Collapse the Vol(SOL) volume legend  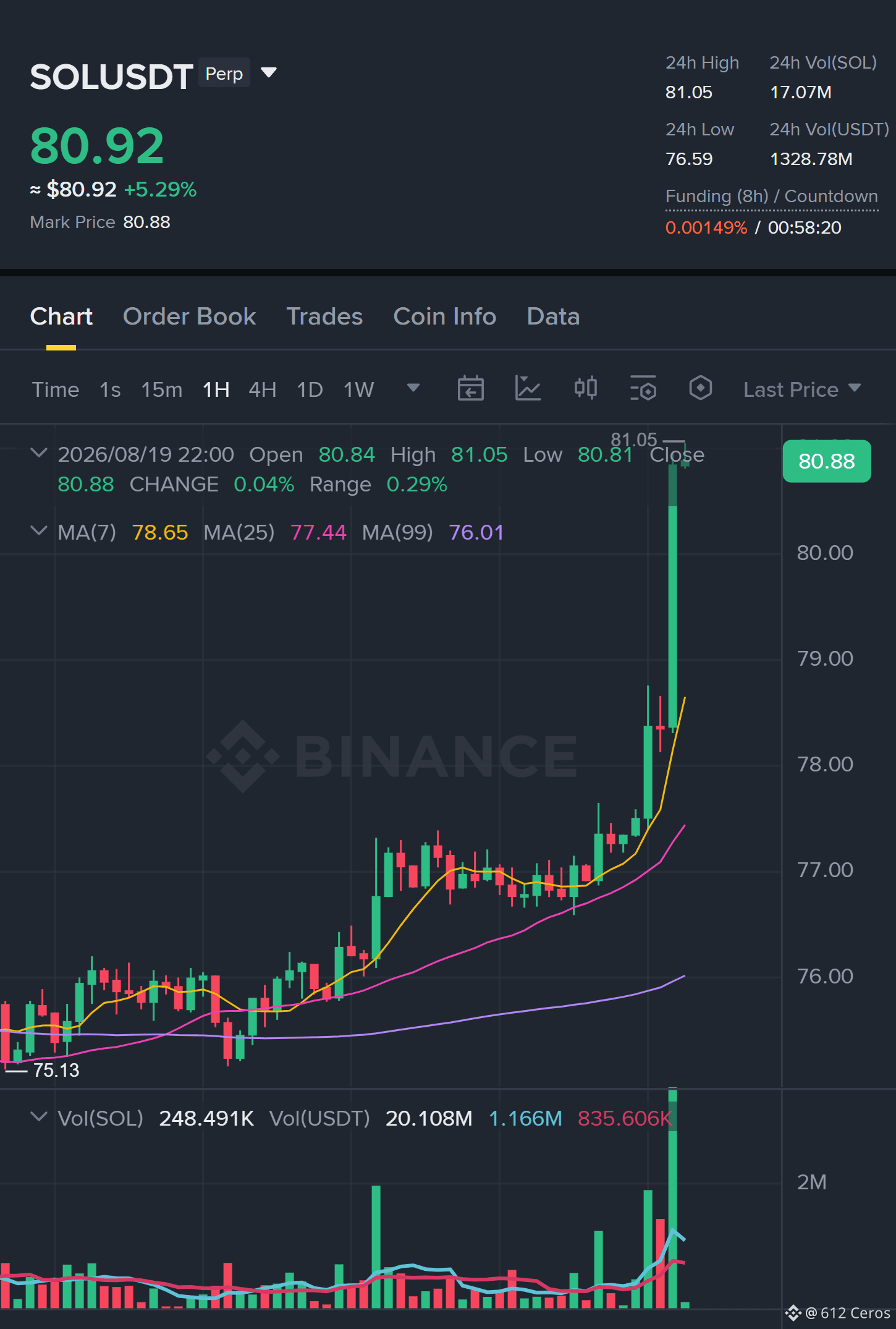[38, 1117]
